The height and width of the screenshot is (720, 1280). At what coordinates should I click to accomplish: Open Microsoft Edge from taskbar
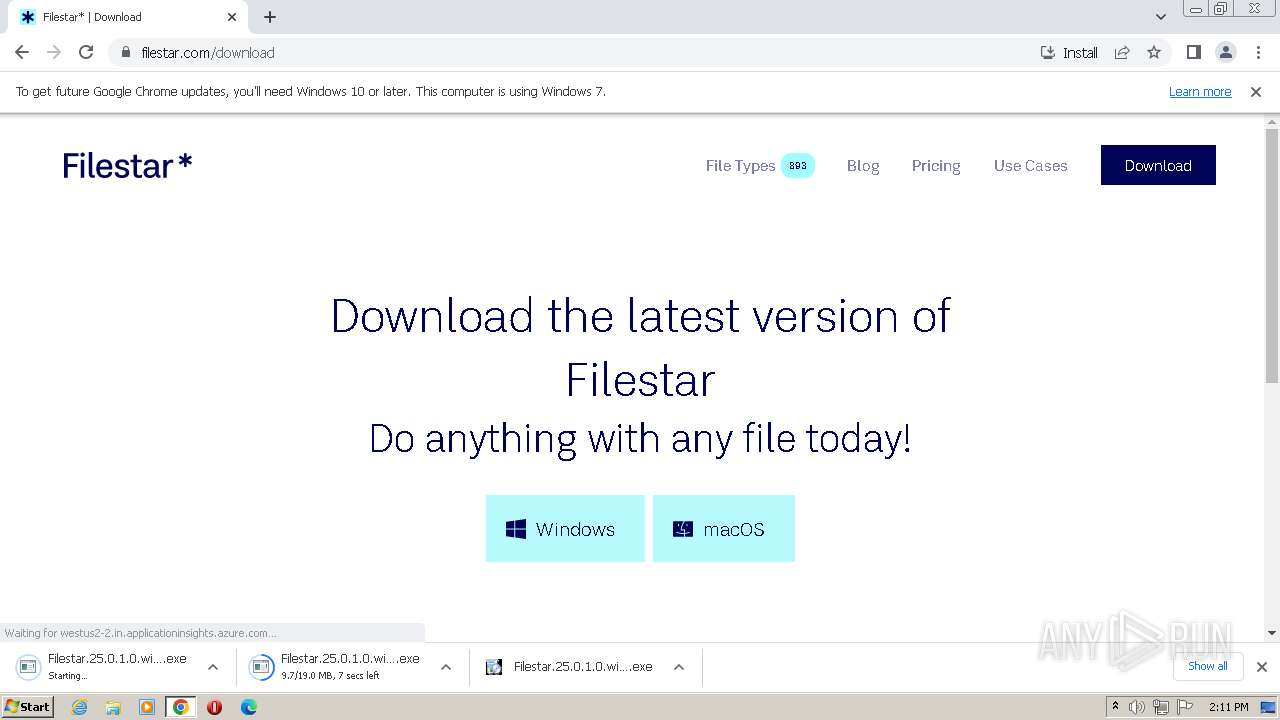pos(248,707)
